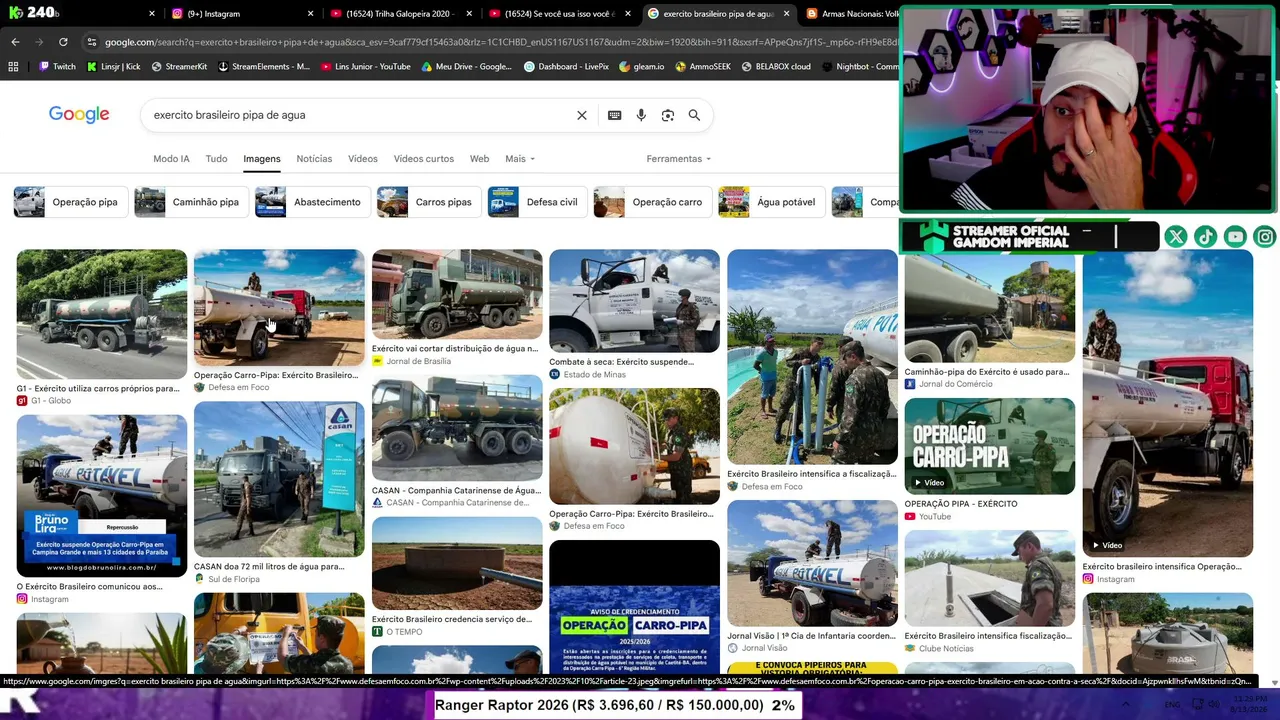Screen dimensions: 1280x720
Task: Click the 'G1 - Globo' source label
Action: [x=51, y=401]
